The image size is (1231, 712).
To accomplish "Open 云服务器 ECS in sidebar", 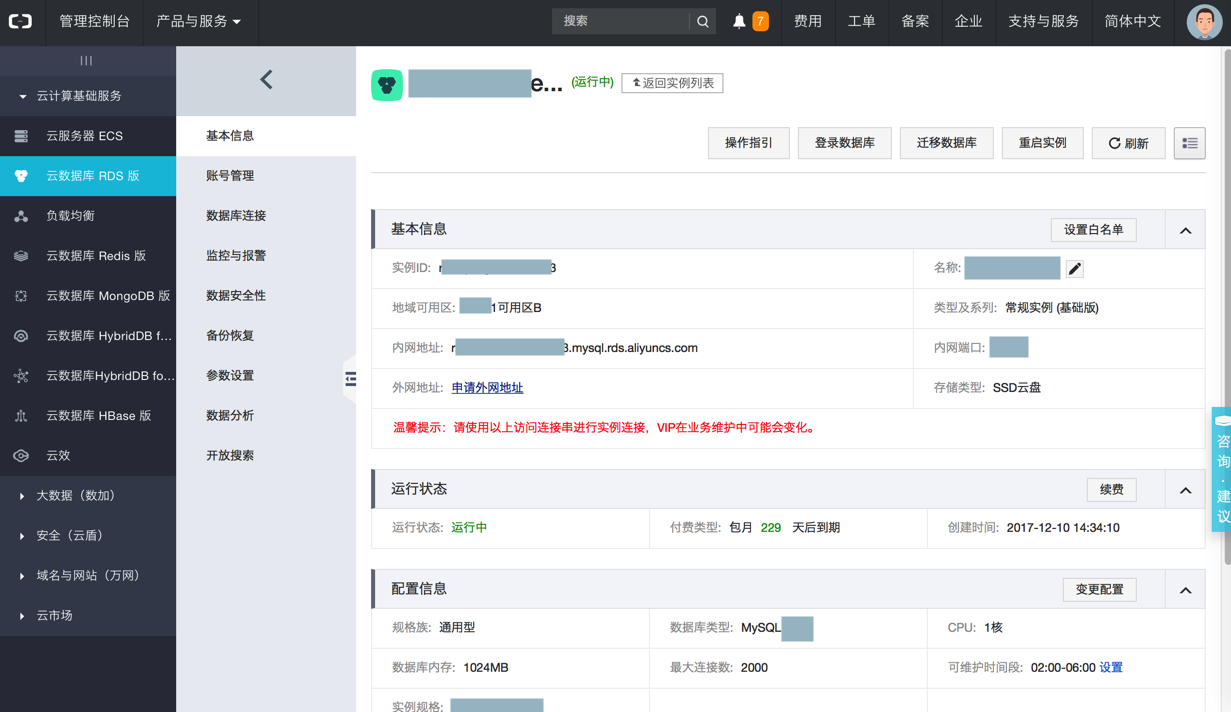I will 88,136.
